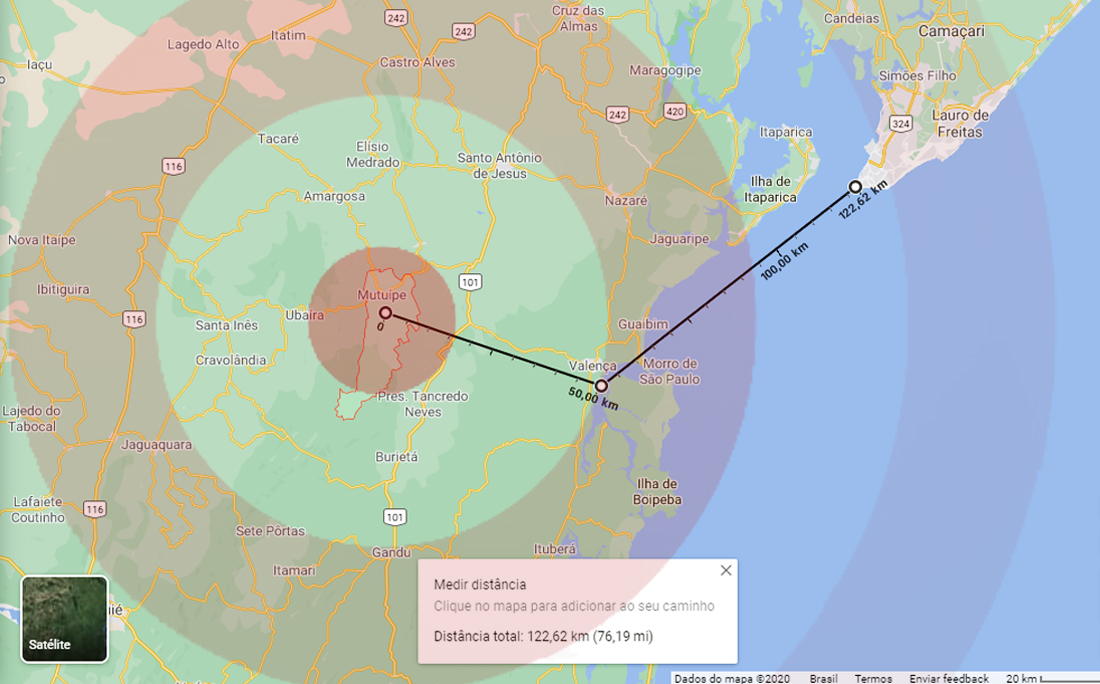Click Dados do mapa ©2020 text
This screenshot has height=684, width=1100.
(x=732, y=678)
